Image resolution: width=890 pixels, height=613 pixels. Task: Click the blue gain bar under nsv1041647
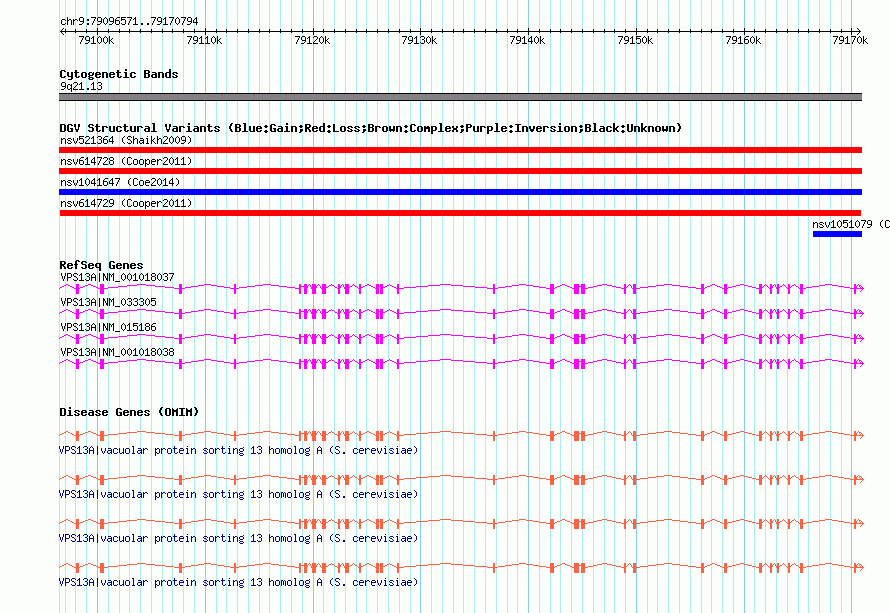click(460, 192)
